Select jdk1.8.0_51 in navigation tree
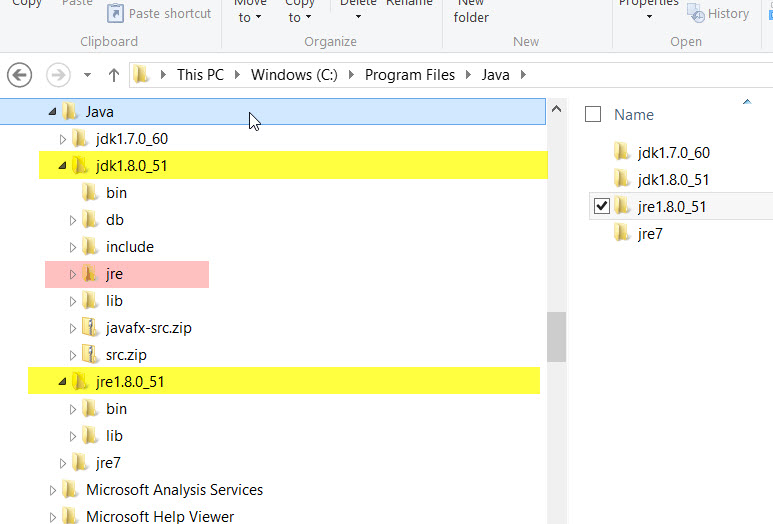Screen dimensions: 773x524 pyautogui.click(x=131, y=166)
